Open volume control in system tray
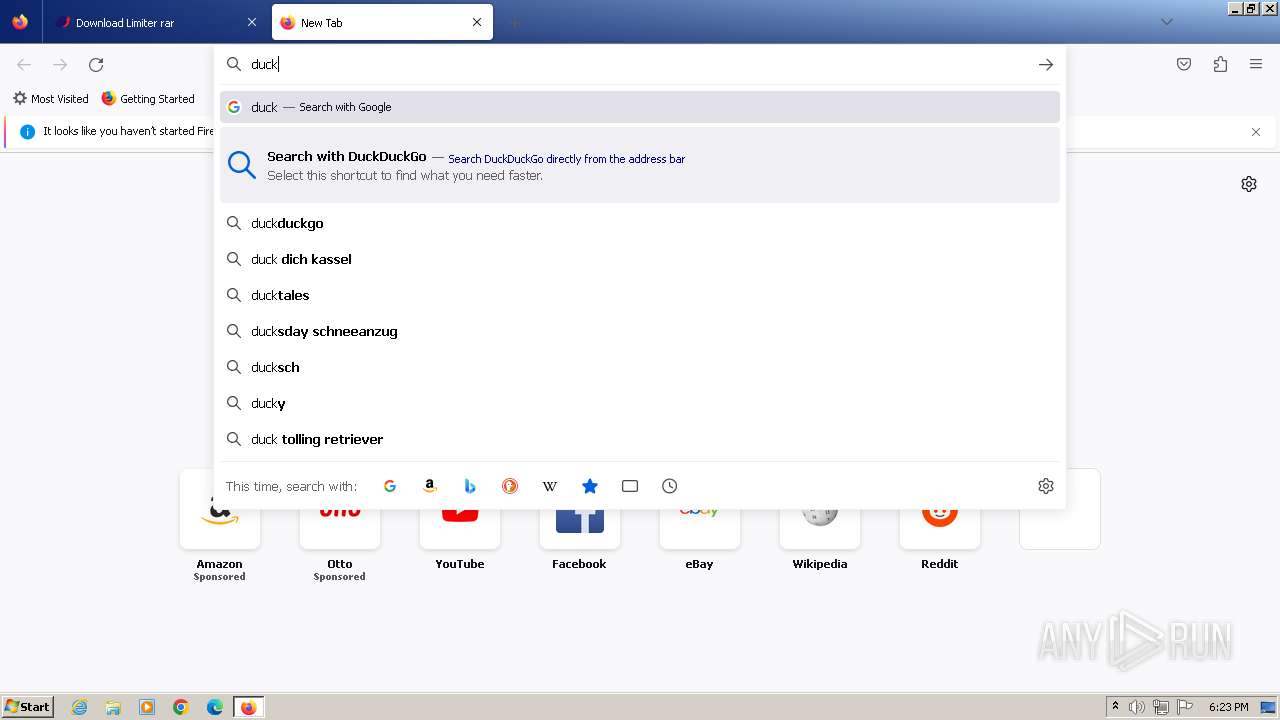Image resolution: width=1280 pixels, height=720 pixels. point(1137,707)
